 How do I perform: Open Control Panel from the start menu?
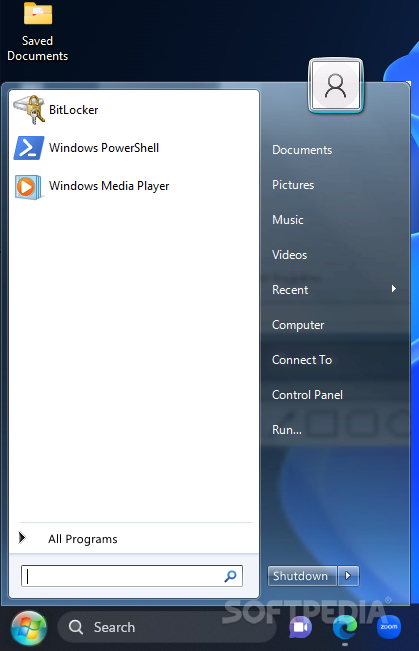[307, 394]
